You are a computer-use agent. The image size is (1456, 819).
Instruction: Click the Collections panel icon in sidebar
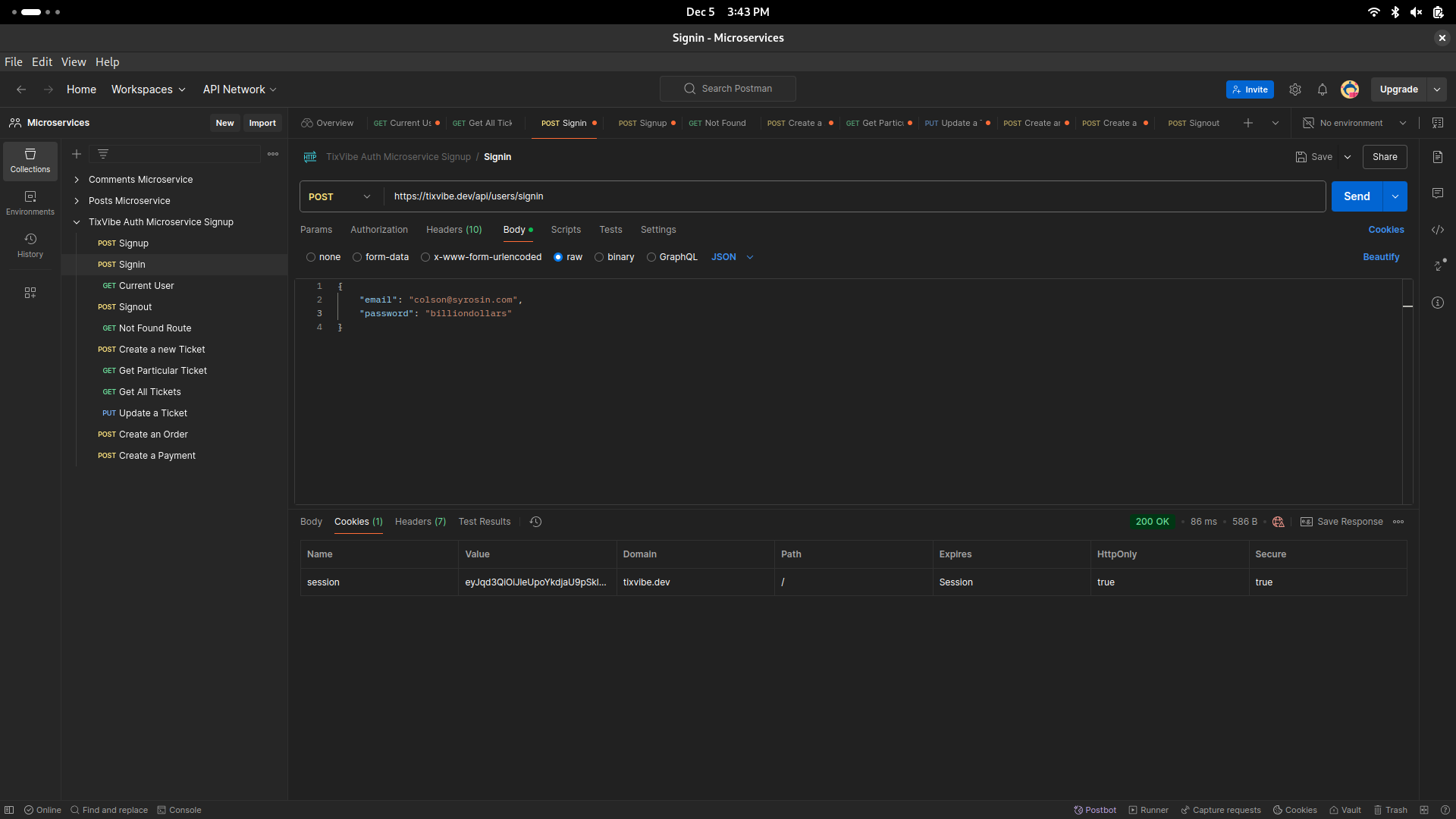(x=29, y=160)
